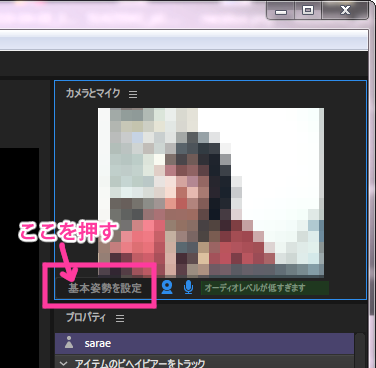Image resolution: width=376 pixels, height=368 pixels.
Task: Toggle the webcam camera icon
Action: (x=167, y=287)
